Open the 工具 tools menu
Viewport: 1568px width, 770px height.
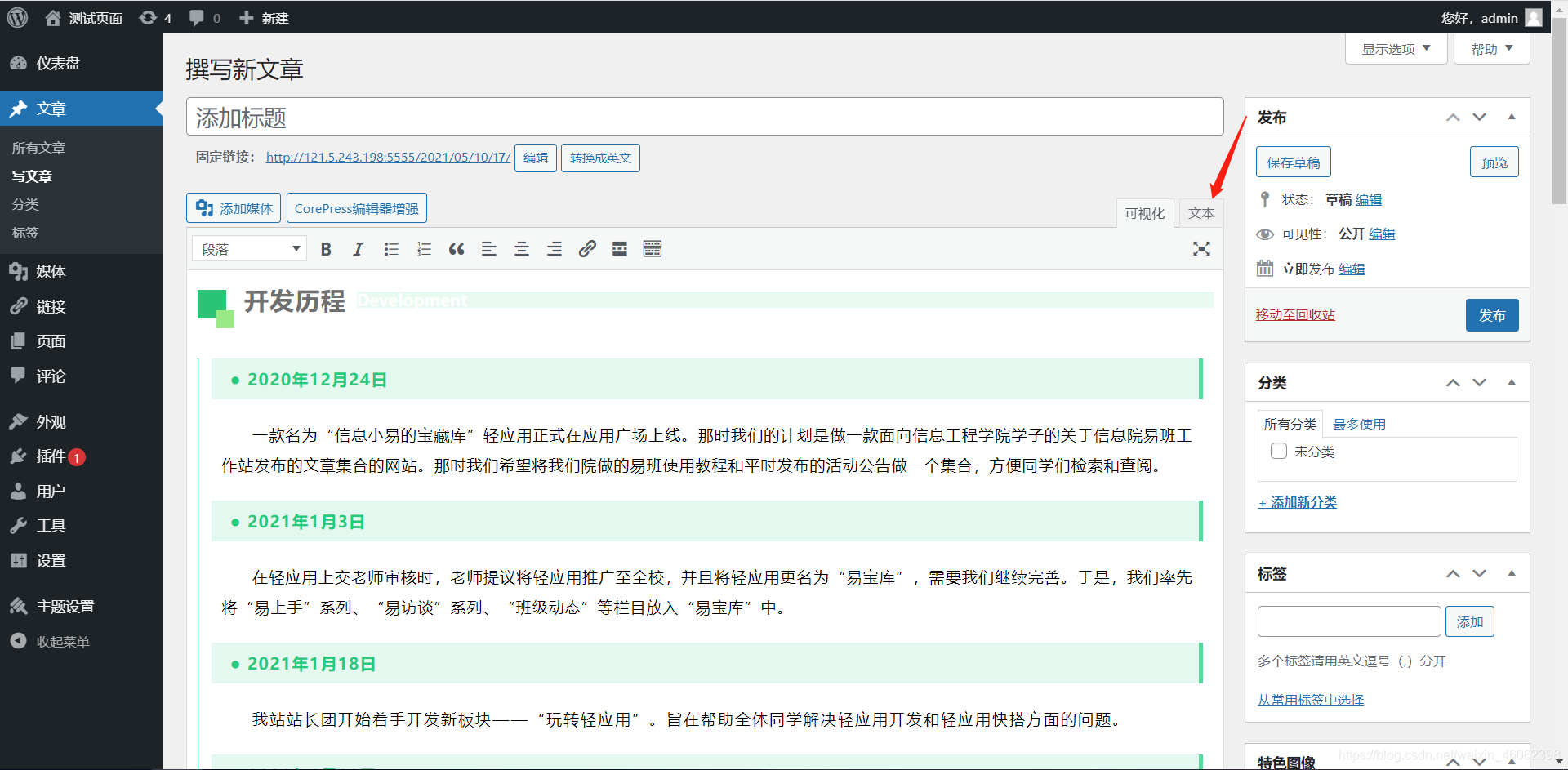[82, 526]
